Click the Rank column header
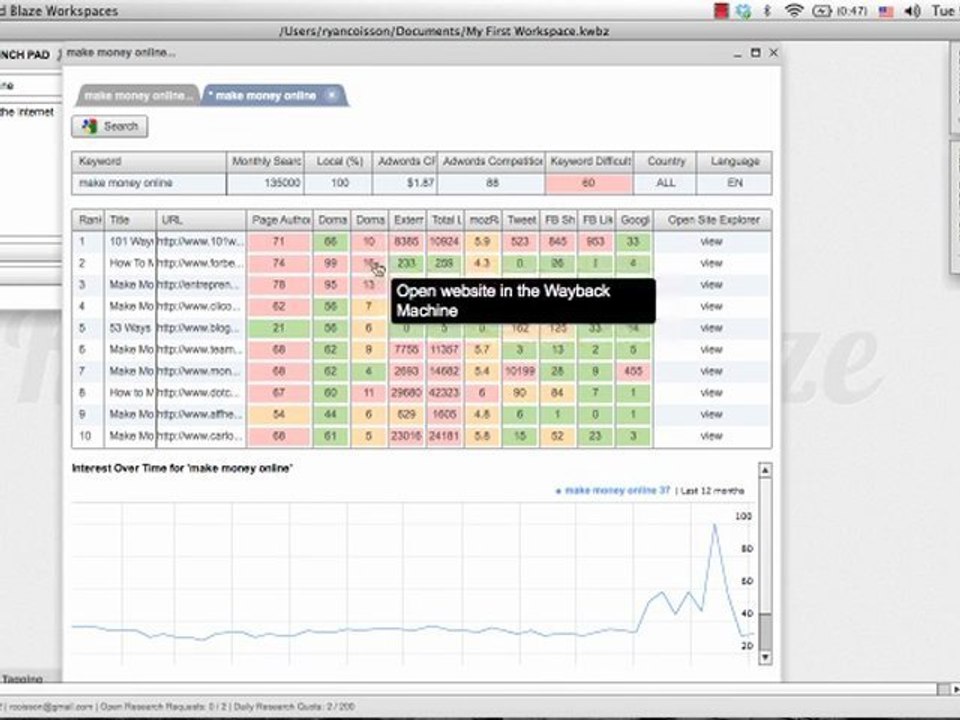Screen dimensions: 960x720 [x=89, y=220]
